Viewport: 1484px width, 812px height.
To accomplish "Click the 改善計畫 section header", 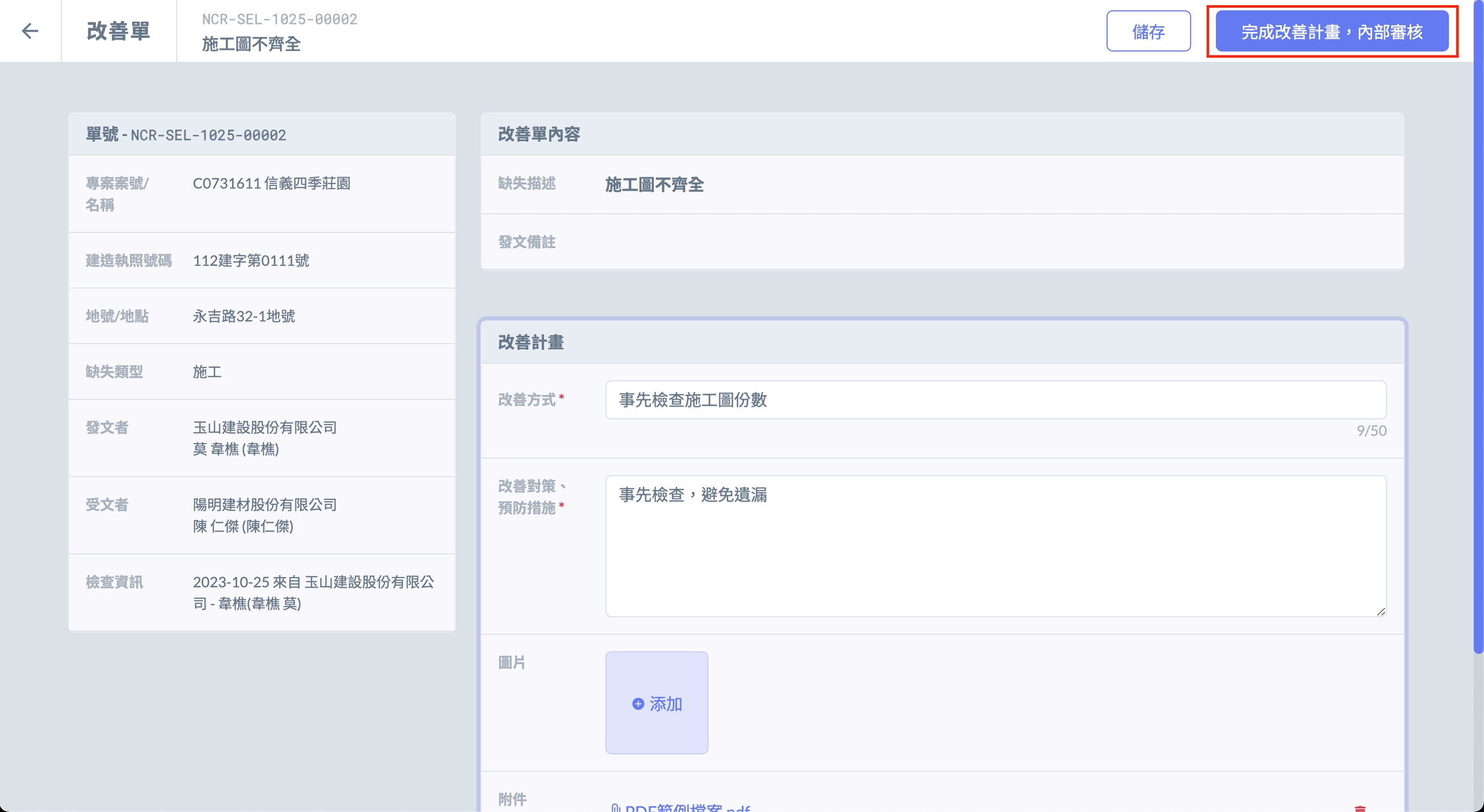I will [531, 343].
